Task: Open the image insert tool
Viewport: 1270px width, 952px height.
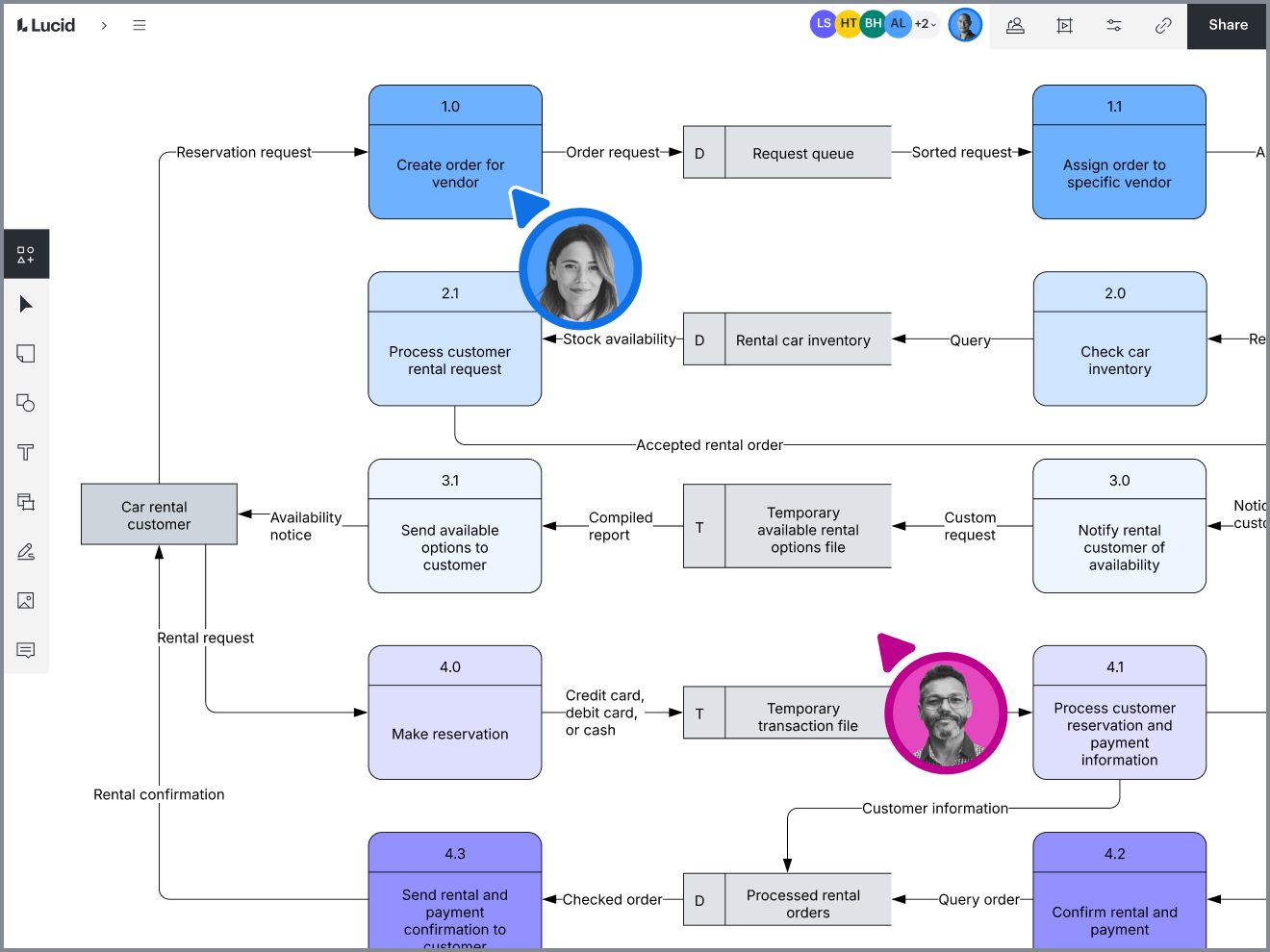Action: (26, 601)
